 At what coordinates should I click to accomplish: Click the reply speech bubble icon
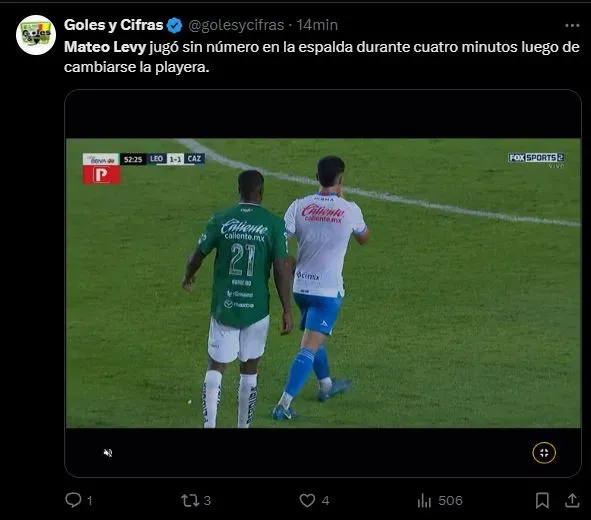click(x=73, y=500)
